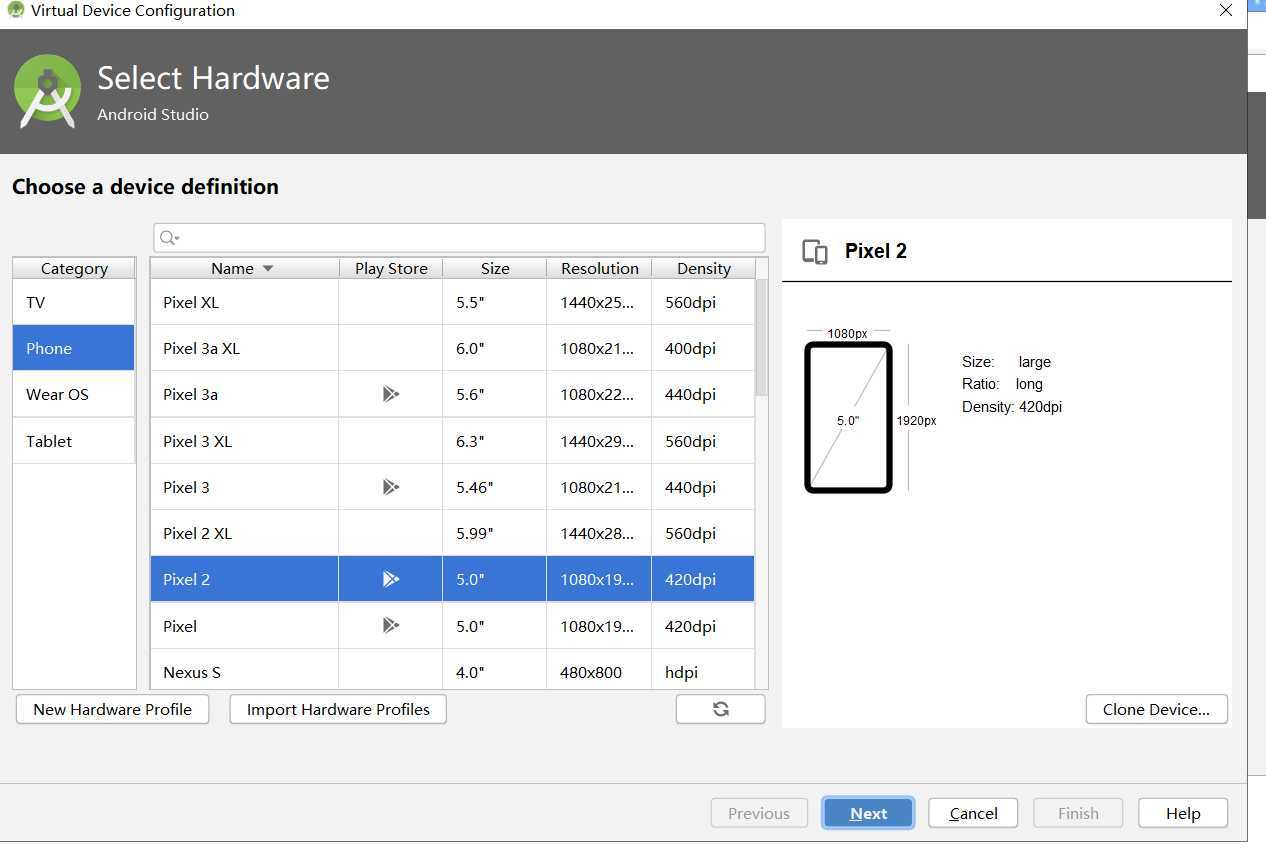Click the refresh device list icon button
1266x851 pixels.
point(720,709)
